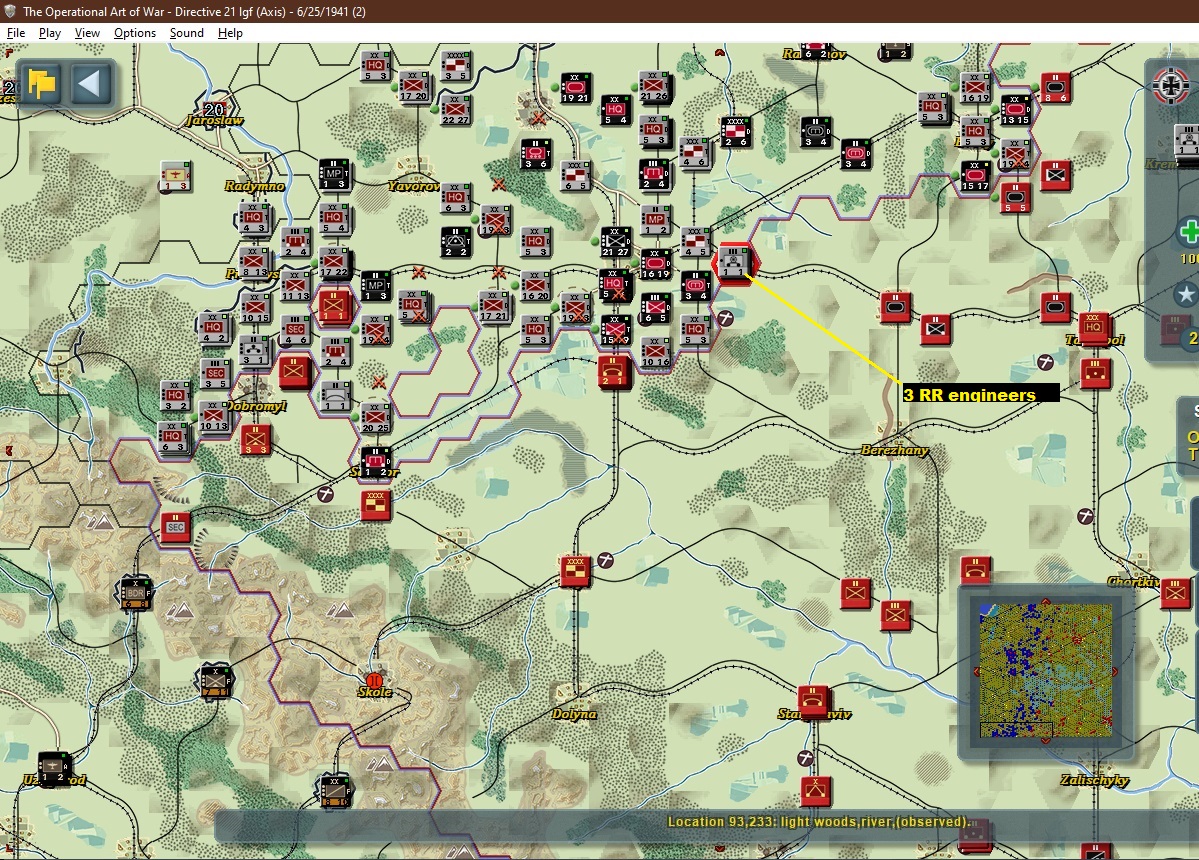Select the red XXXX army unit near Sambor

point(375,505)
